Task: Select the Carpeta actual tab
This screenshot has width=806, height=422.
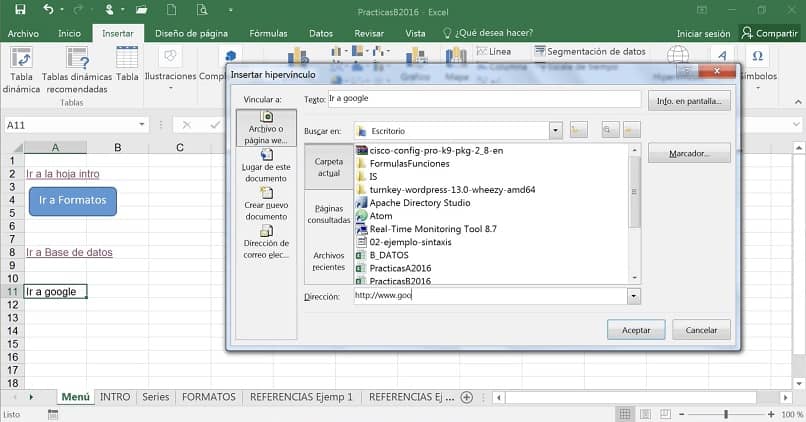Action: (x=329, y=167)
